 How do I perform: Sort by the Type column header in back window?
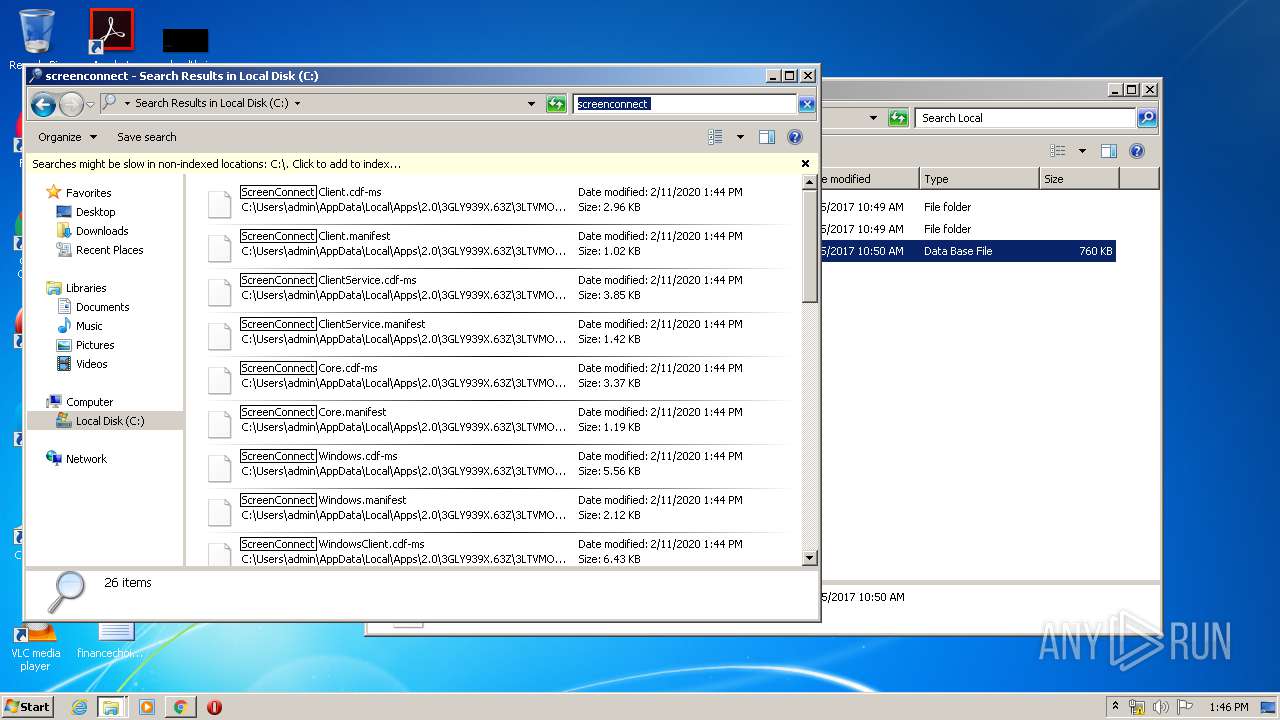coord(979,179)
